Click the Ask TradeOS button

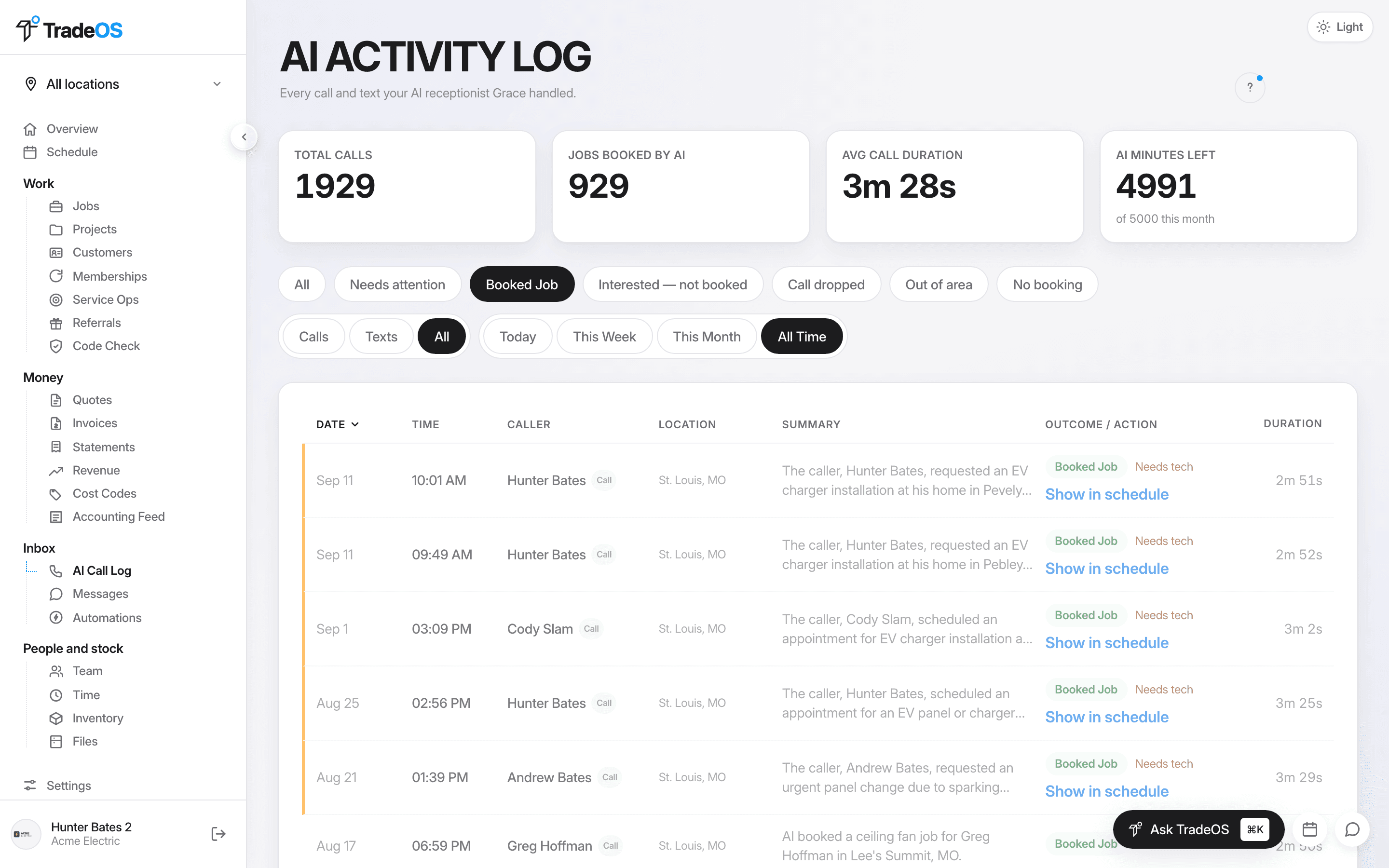pos(1198,829)
